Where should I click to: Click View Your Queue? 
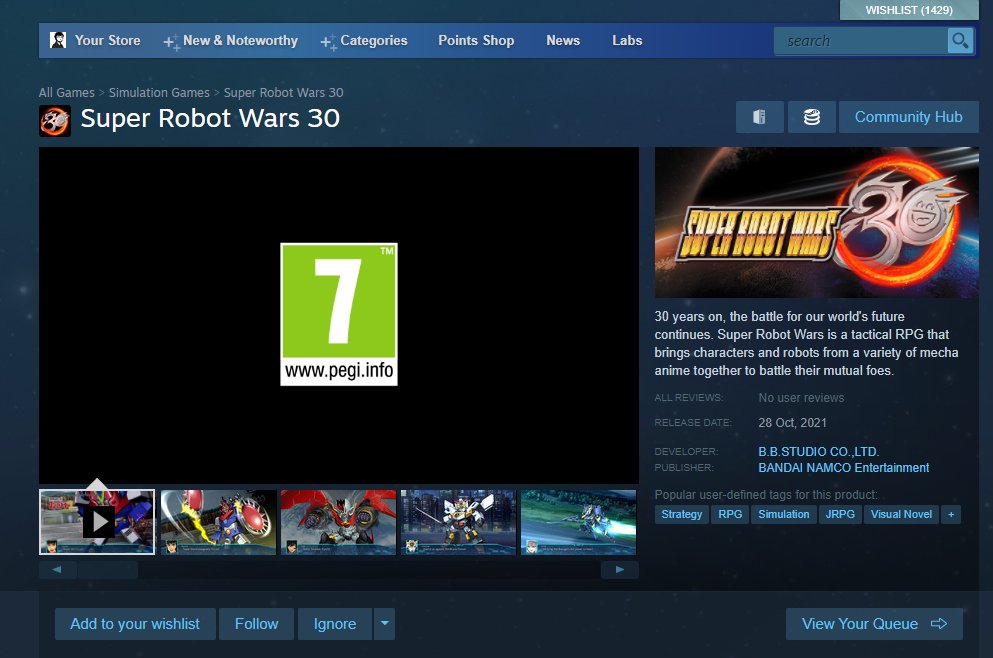pyautogui.click(x=874, y=624)
